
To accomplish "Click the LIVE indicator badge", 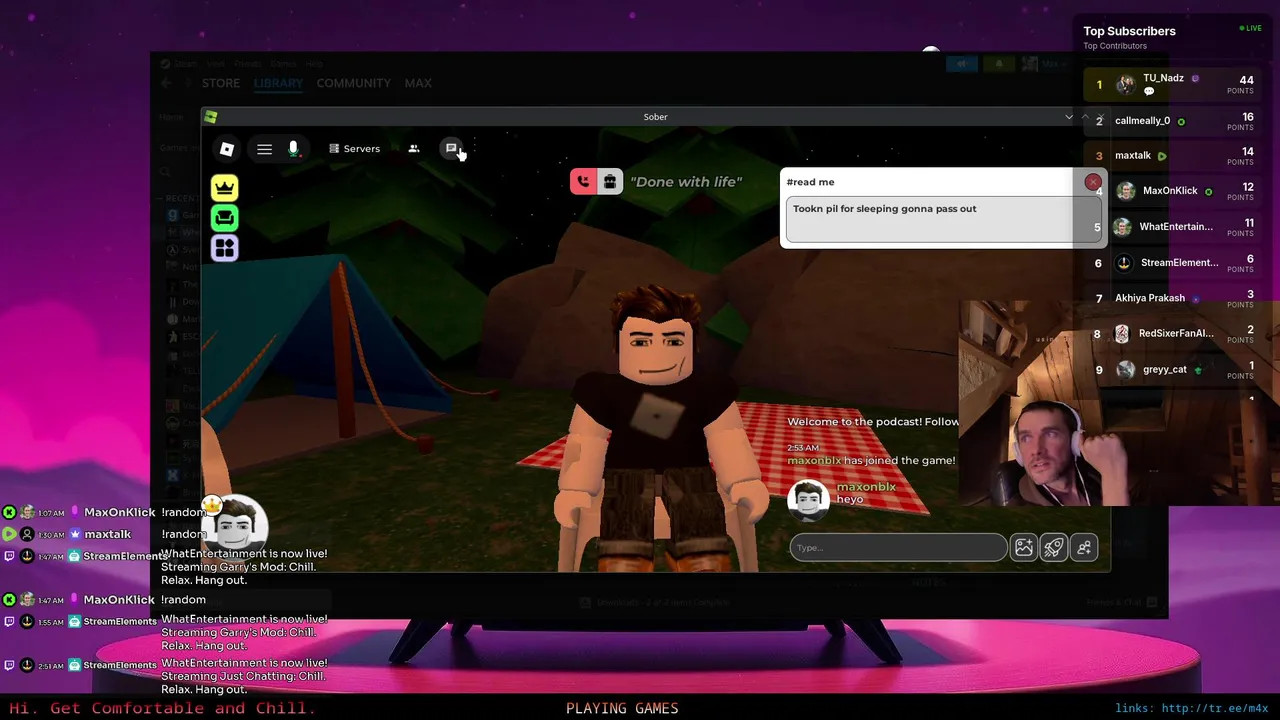I will click(x=1250, y=28).
